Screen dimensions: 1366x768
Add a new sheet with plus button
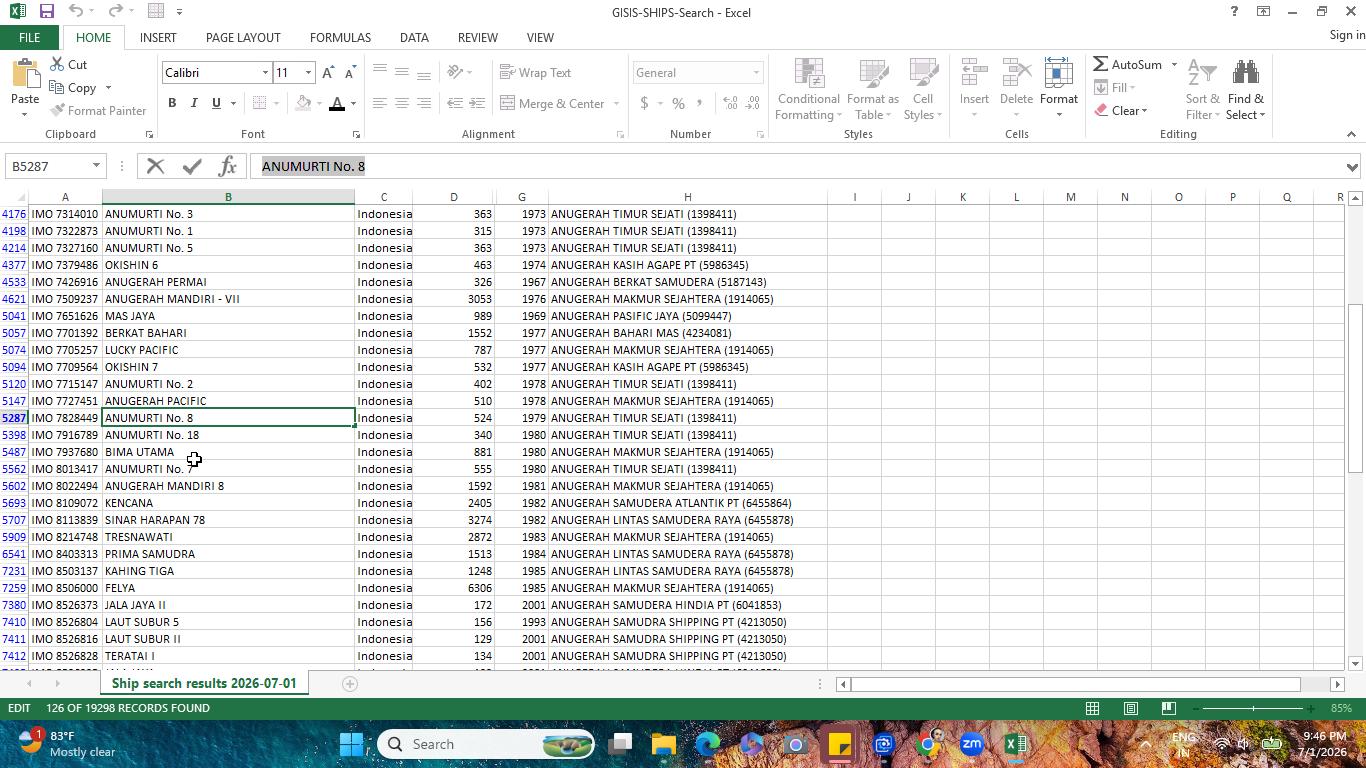pos(350,684)
